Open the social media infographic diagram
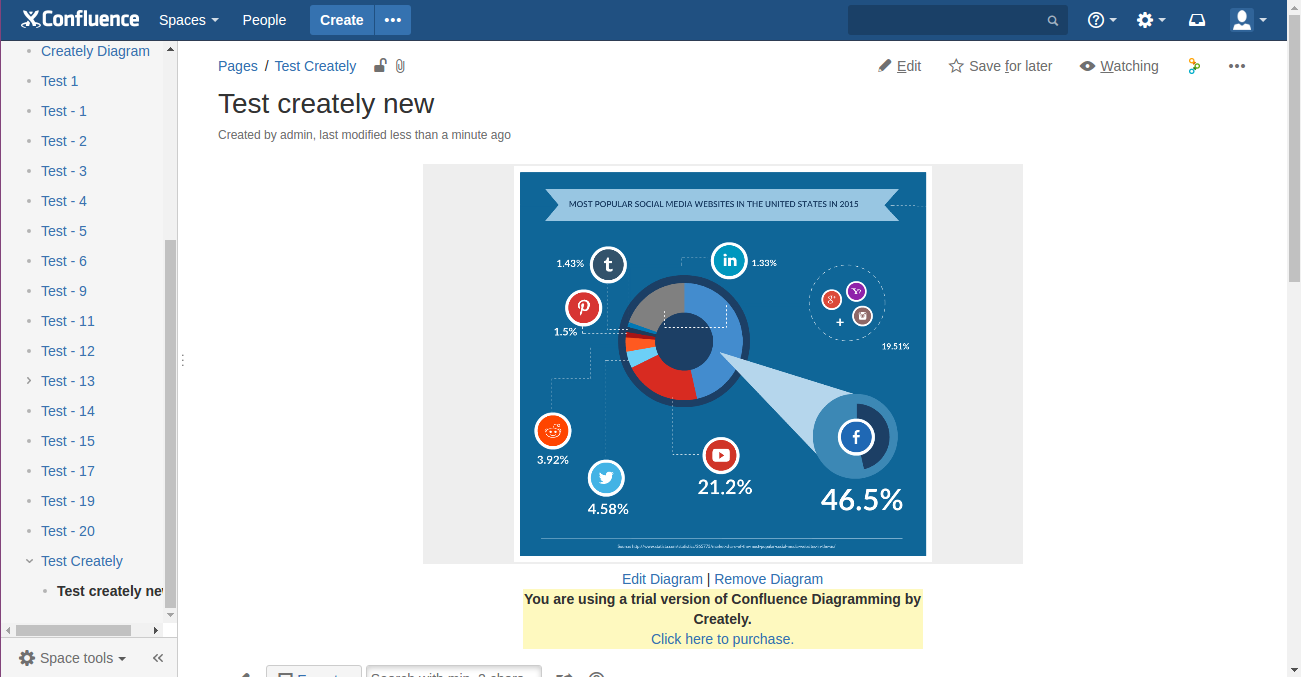The height and width of the screenshot is (677, 1301). tap(722, 364)
